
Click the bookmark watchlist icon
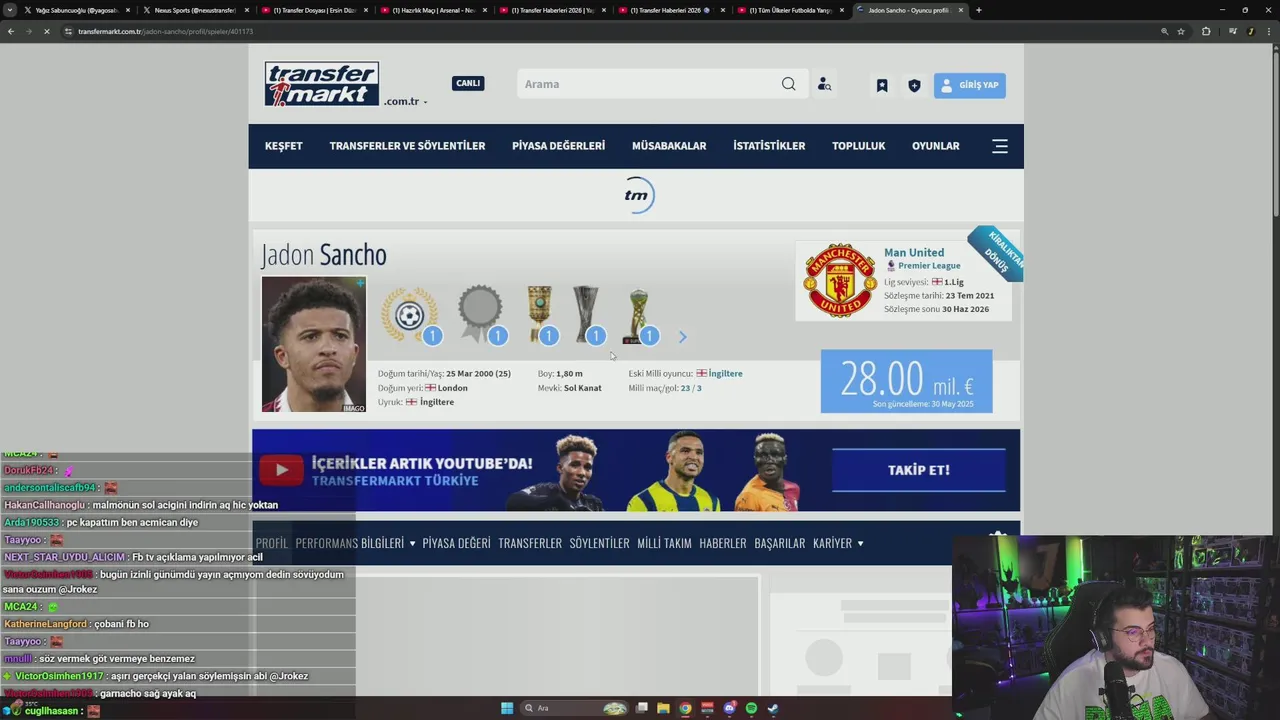(x=882, y=86)
